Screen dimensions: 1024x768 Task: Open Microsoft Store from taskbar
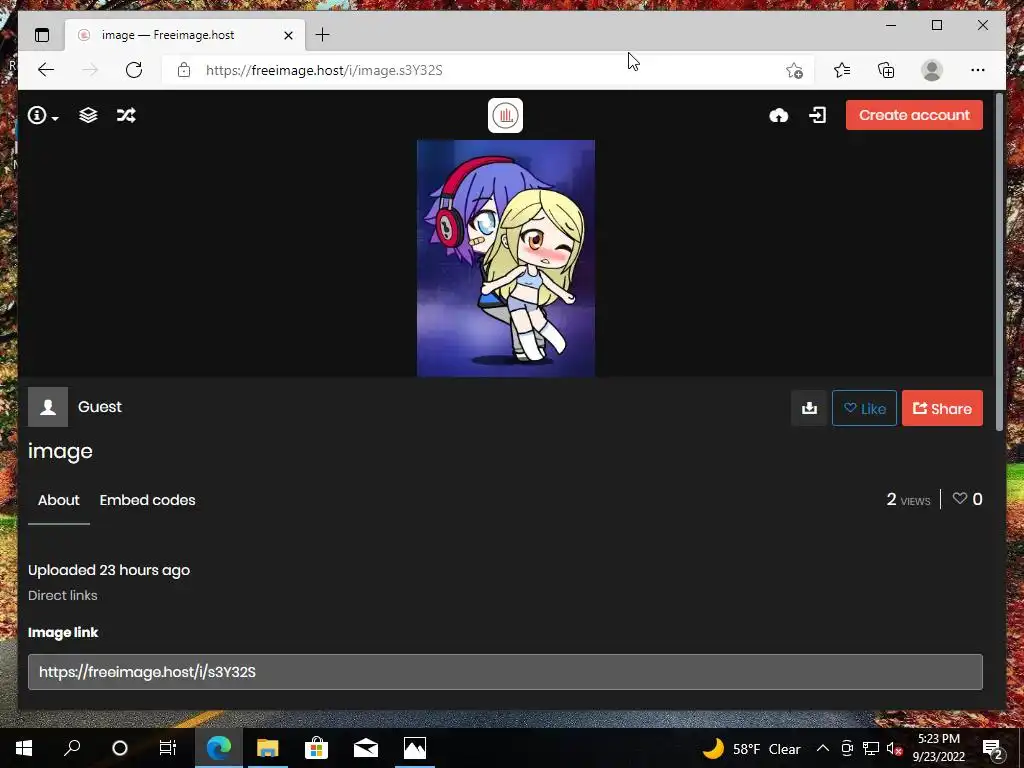pyautogui.click(x=317, y=748)
